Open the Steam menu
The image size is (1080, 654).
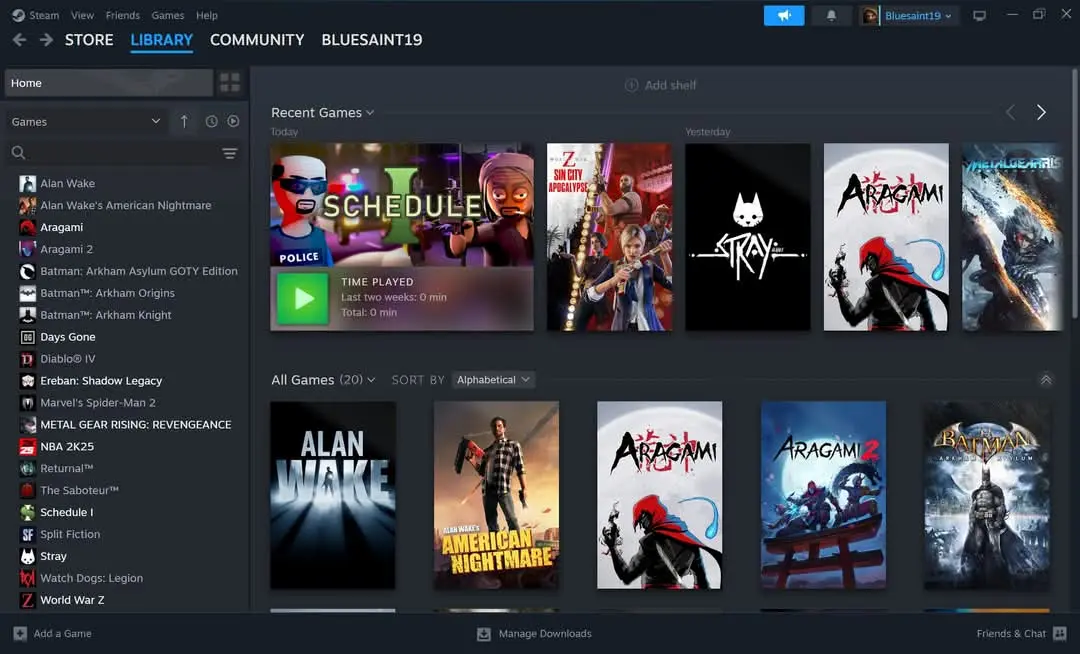coord(43,15)
